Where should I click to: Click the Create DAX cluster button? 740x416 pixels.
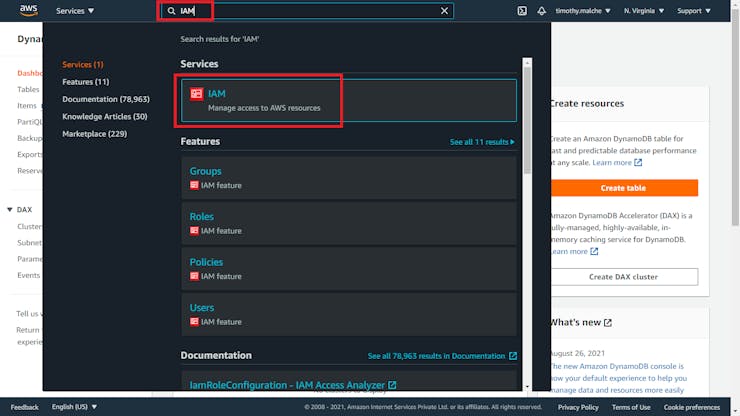623,277
